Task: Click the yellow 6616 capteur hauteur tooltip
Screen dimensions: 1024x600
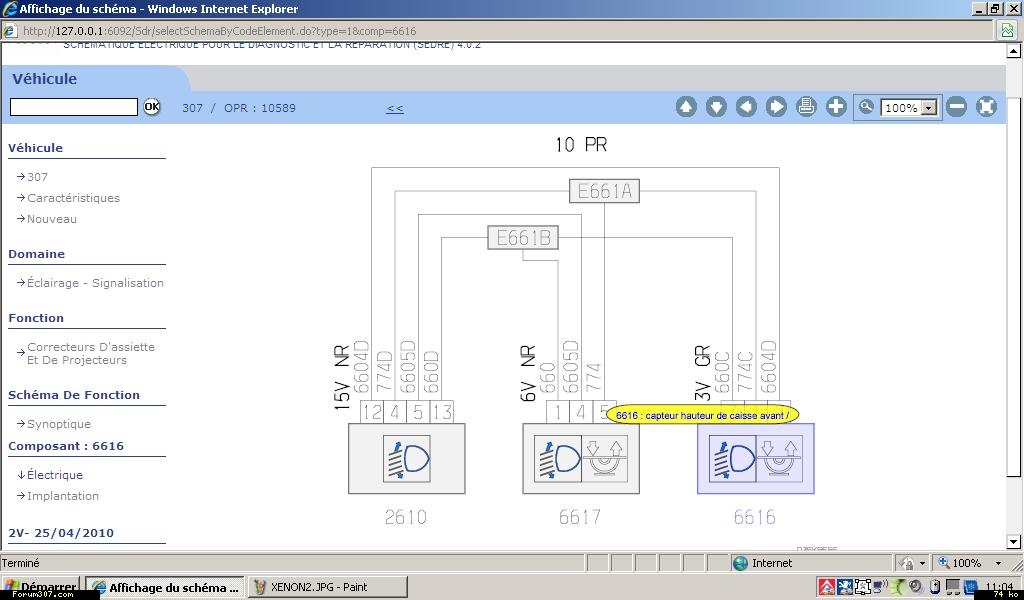Action: 703,415
